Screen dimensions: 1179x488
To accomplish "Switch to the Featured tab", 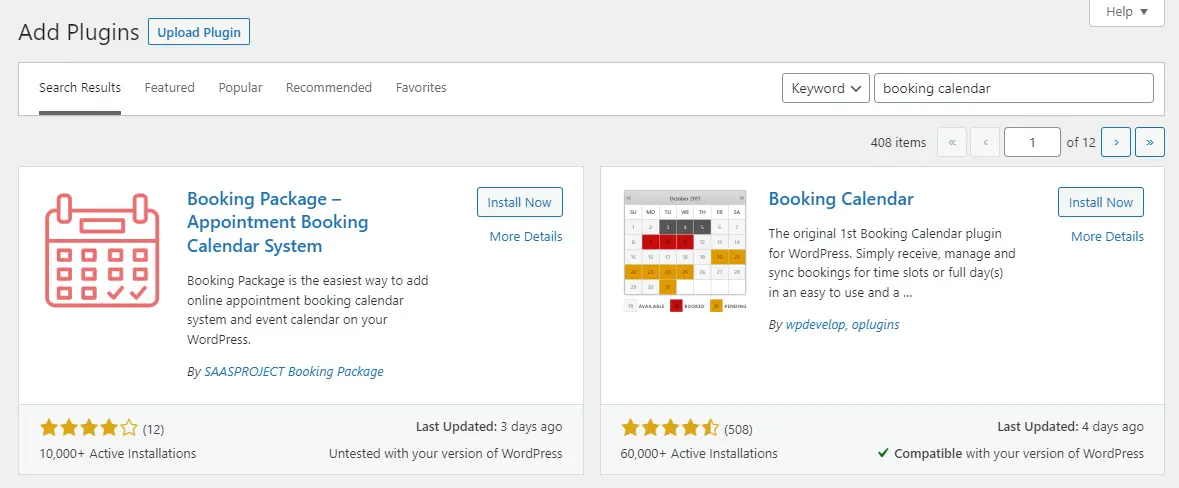I will [x=169, y=88].
